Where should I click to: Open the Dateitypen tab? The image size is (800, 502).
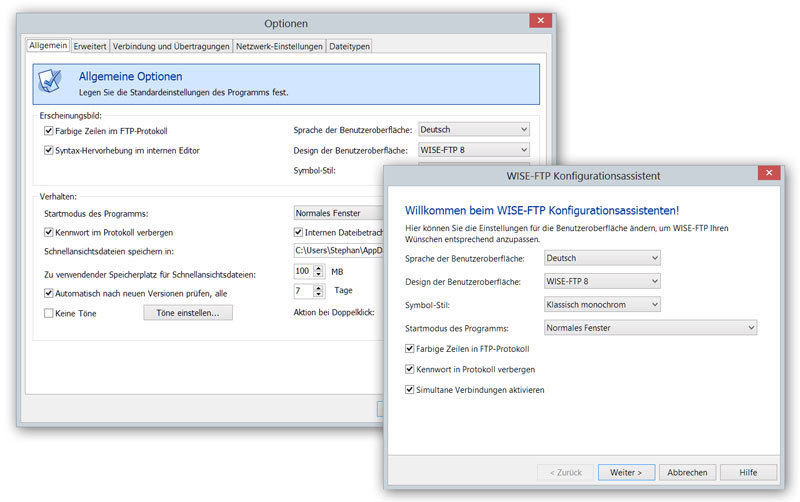349,46
